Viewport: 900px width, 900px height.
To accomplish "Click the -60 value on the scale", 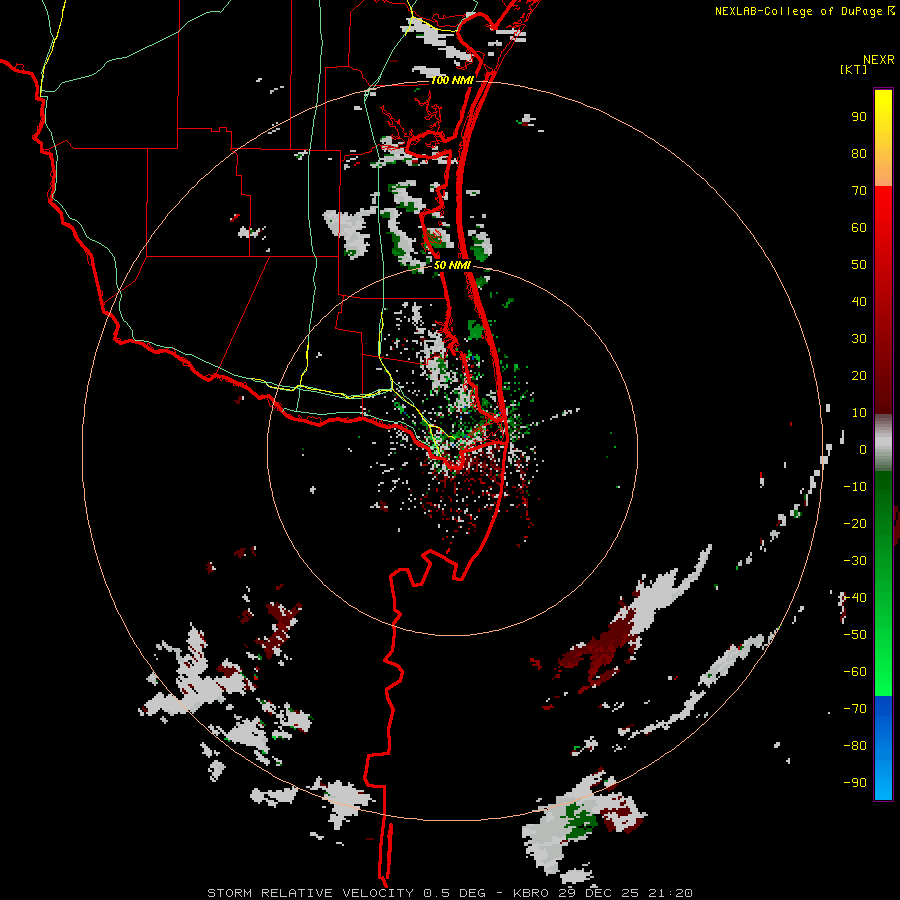I will tap(855, 672).
